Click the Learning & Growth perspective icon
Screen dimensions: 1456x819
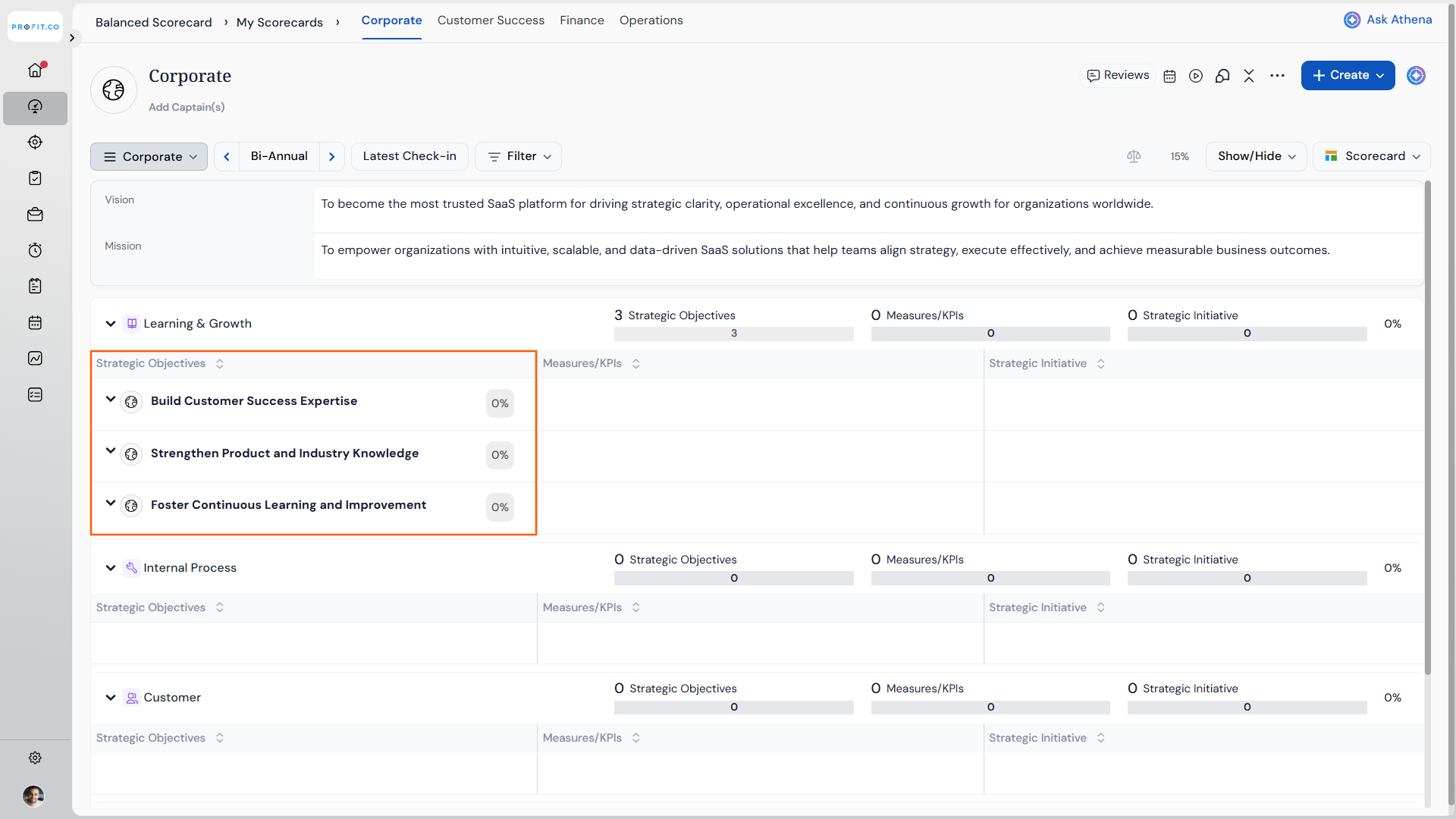pos(132,324)
